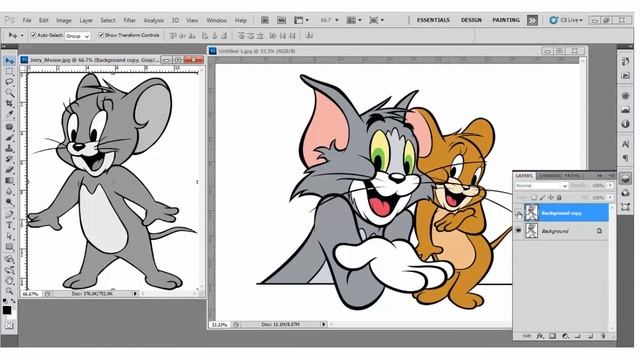
Task: Click the Delete layer trash icon
Action: pyautogui.click(x=603, y=336)
